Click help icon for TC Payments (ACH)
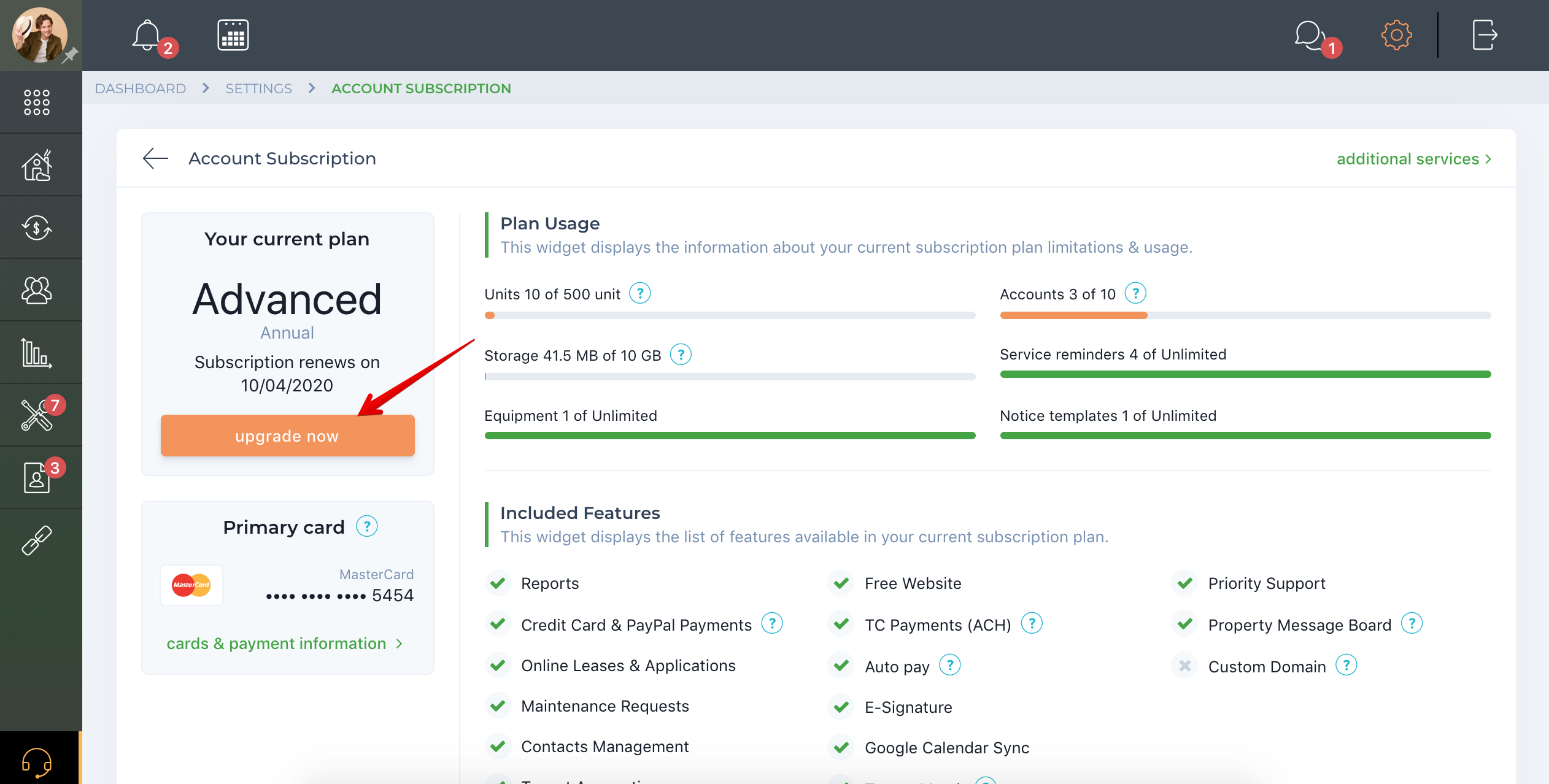This screenshot has width=1549, height=784. (1032, 623)
